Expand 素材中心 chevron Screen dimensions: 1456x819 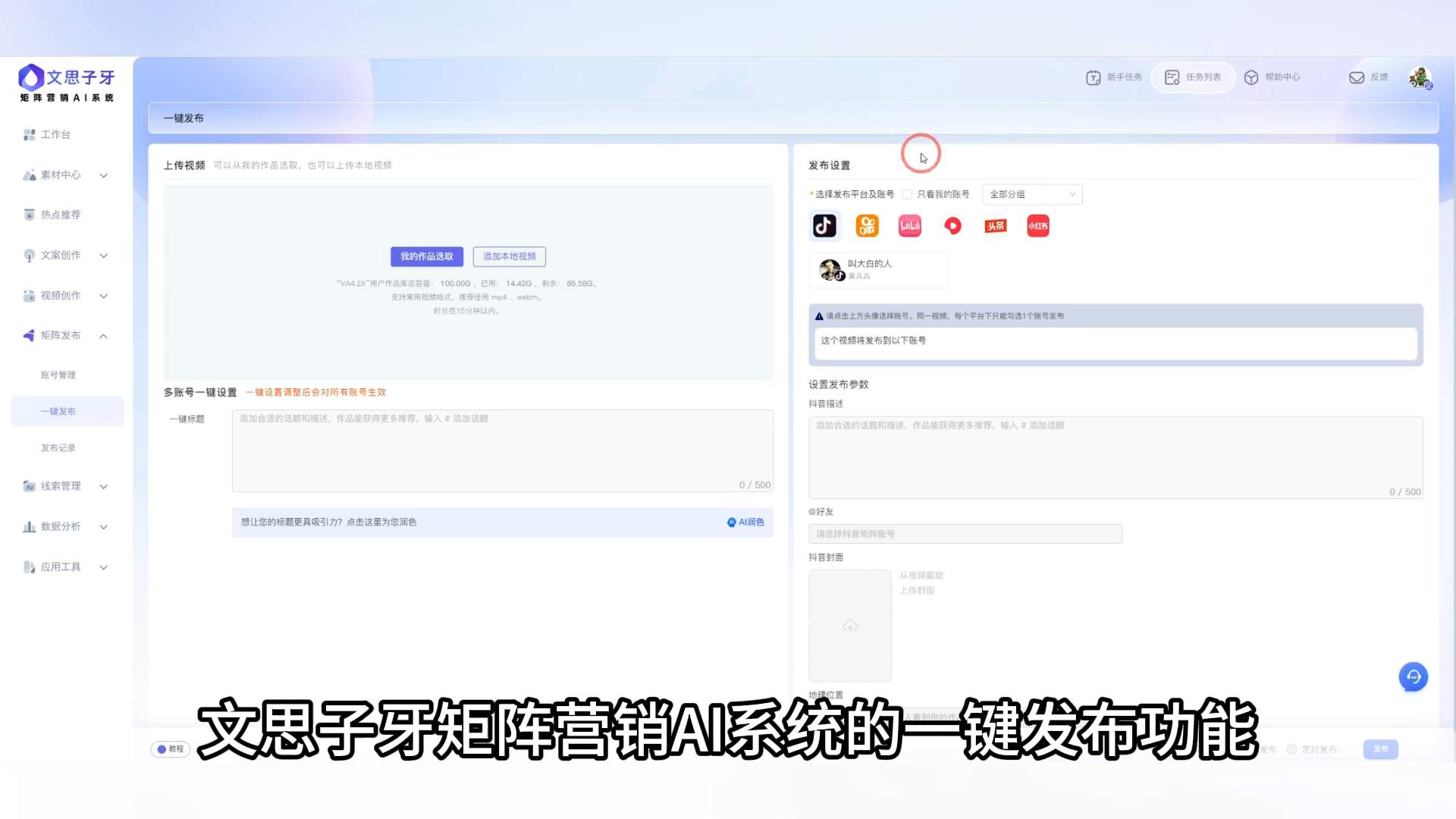click(x=104, y=175)
